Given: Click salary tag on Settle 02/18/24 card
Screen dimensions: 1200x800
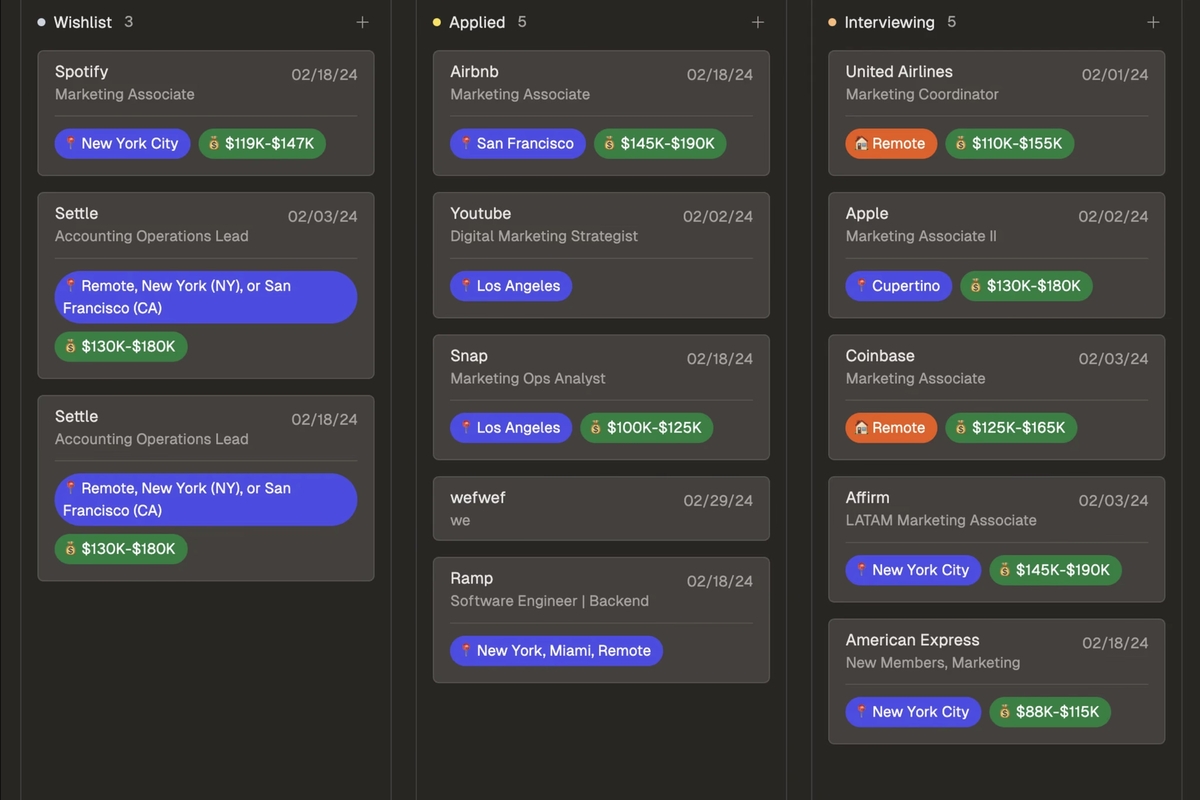Looking at the screenshot, I should click(x=121, y=549).
